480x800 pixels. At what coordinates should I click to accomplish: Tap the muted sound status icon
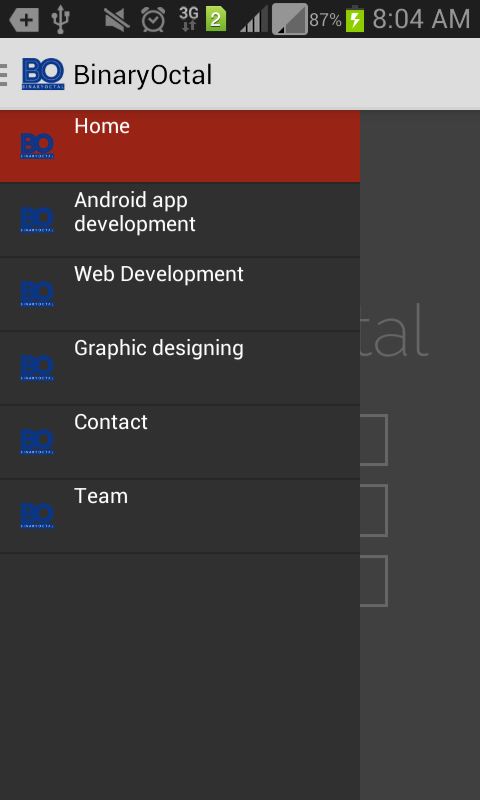point(117,20)
